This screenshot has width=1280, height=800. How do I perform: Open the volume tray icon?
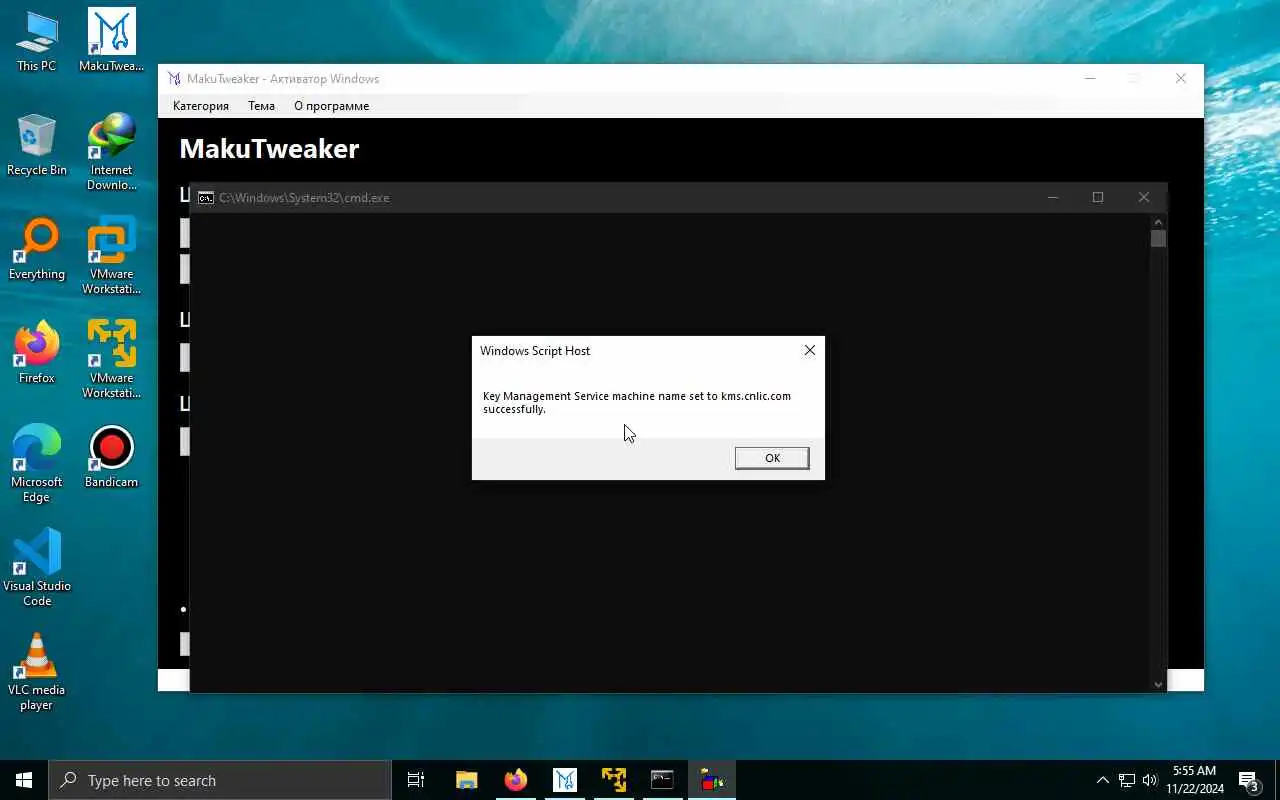point(1150,780)
